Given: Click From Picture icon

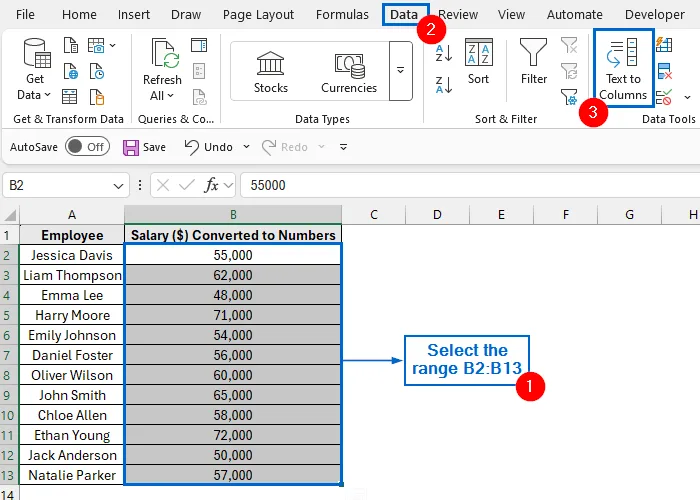Looking at the screenshot, I should click(96, 46).
